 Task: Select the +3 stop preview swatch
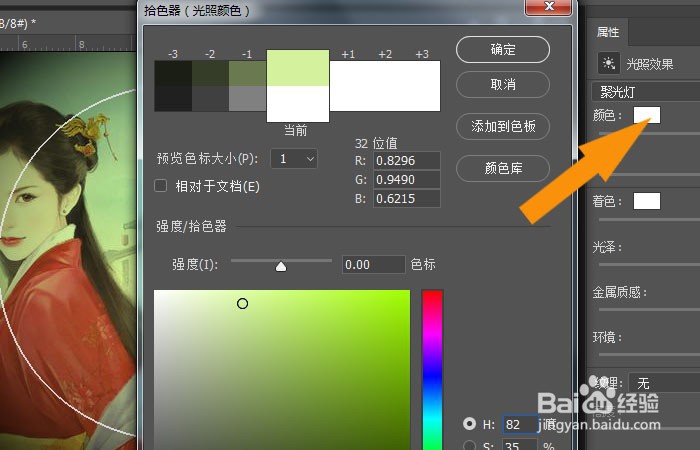click(422, 86)
